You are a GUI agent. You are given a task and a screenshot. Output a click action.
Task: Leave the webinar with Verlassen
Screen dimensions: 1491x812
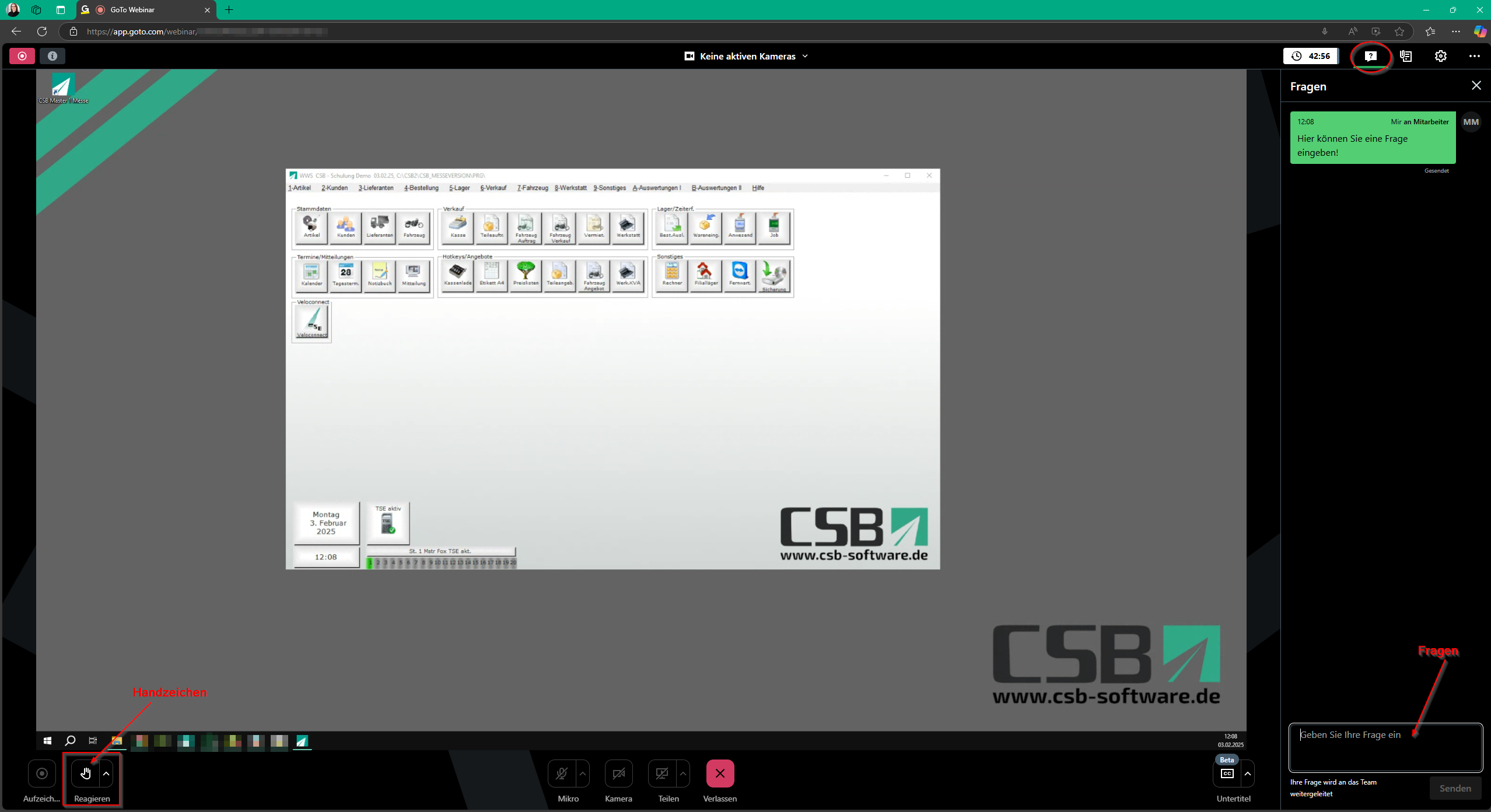click(x=720, y=773)
